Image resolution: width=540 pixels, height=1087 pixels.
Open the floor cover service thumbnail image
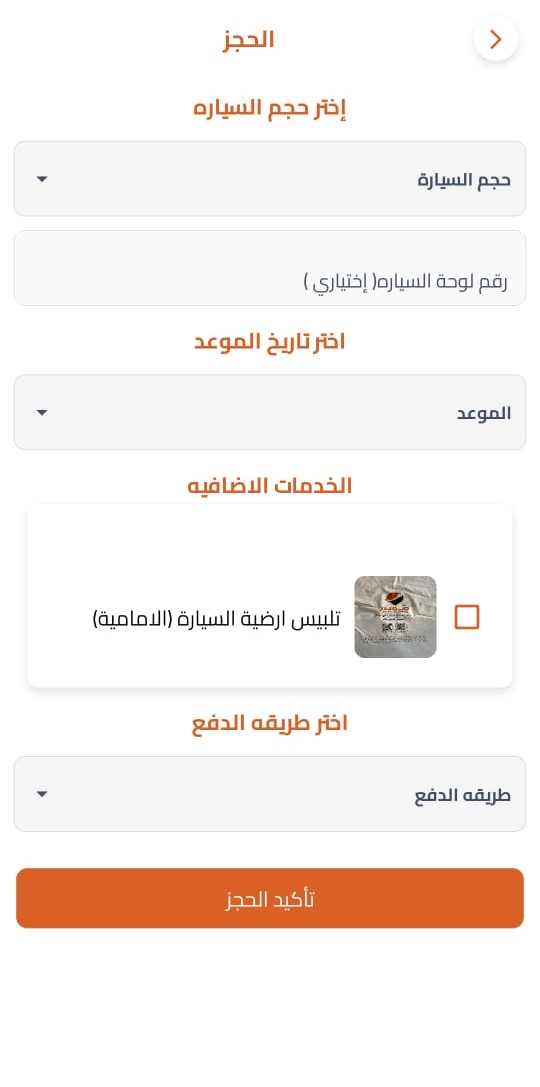pos(395,617)
